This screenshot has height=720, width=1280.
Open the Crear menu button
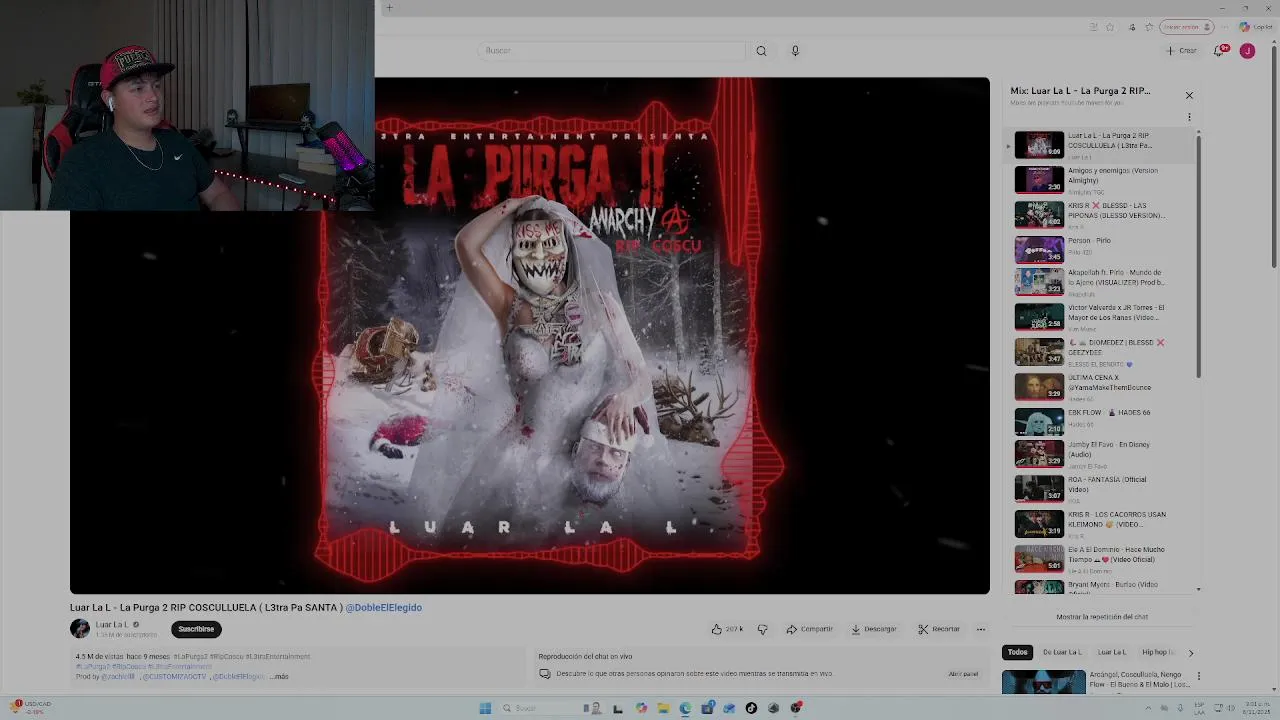tap(1181, 51)
